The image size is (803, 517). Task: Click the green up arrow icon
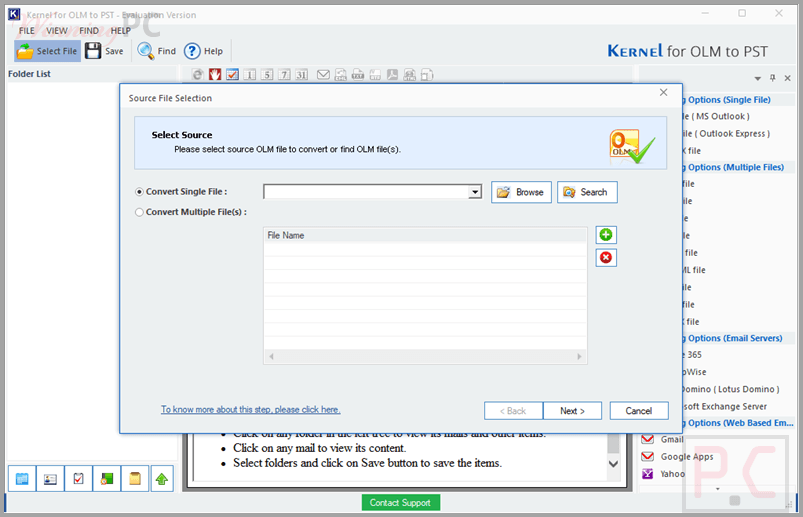[x=162, y=479]
